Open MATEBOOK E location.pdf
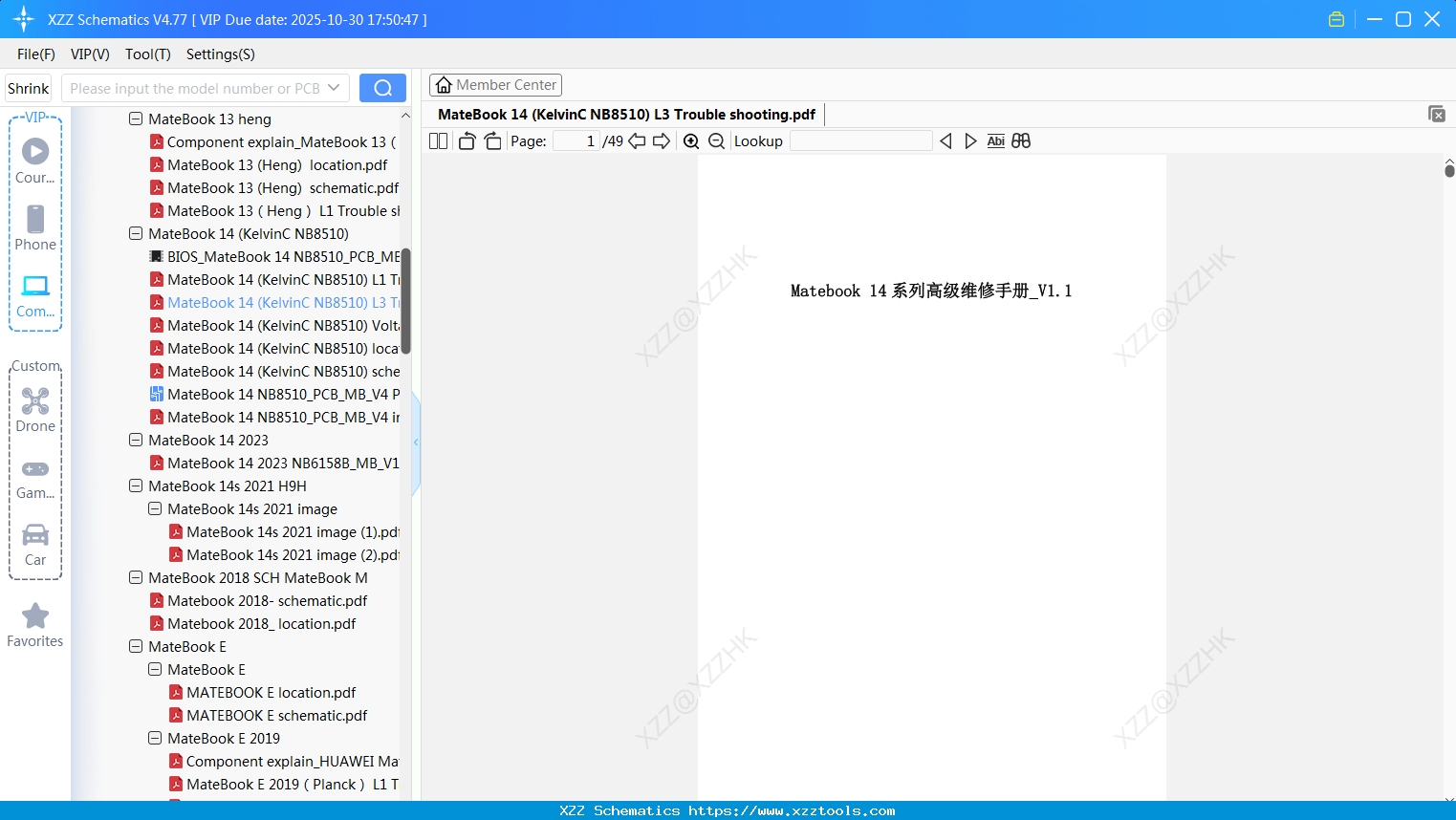Viewport: 1456px width, 820px height. click(263, 693)
